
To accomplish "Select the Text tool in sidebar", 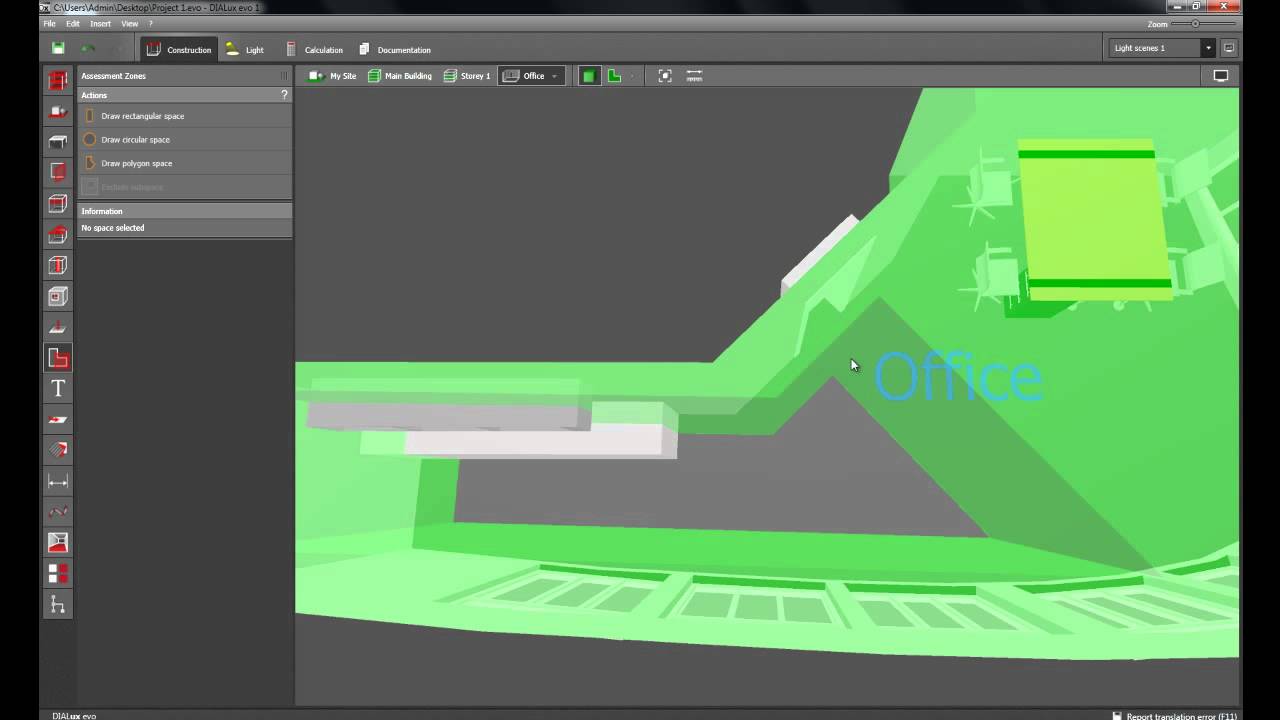I will tap(58, 388).
